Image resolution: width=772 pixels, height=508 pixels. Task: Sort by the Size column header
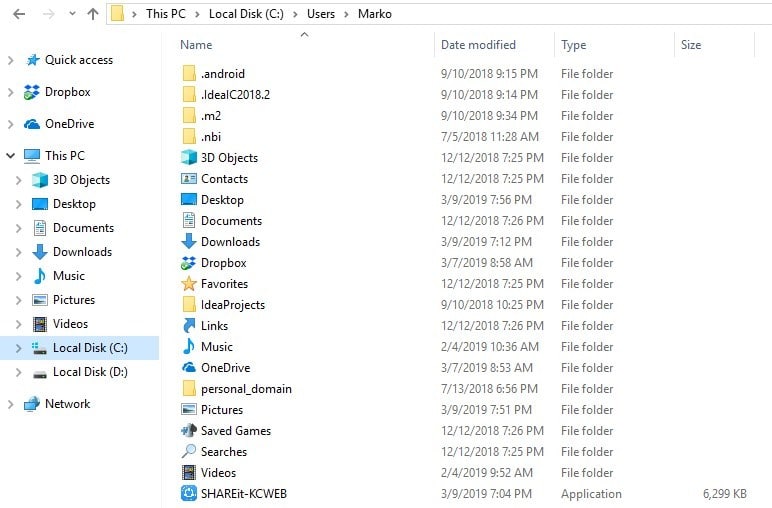click(691, 45)
